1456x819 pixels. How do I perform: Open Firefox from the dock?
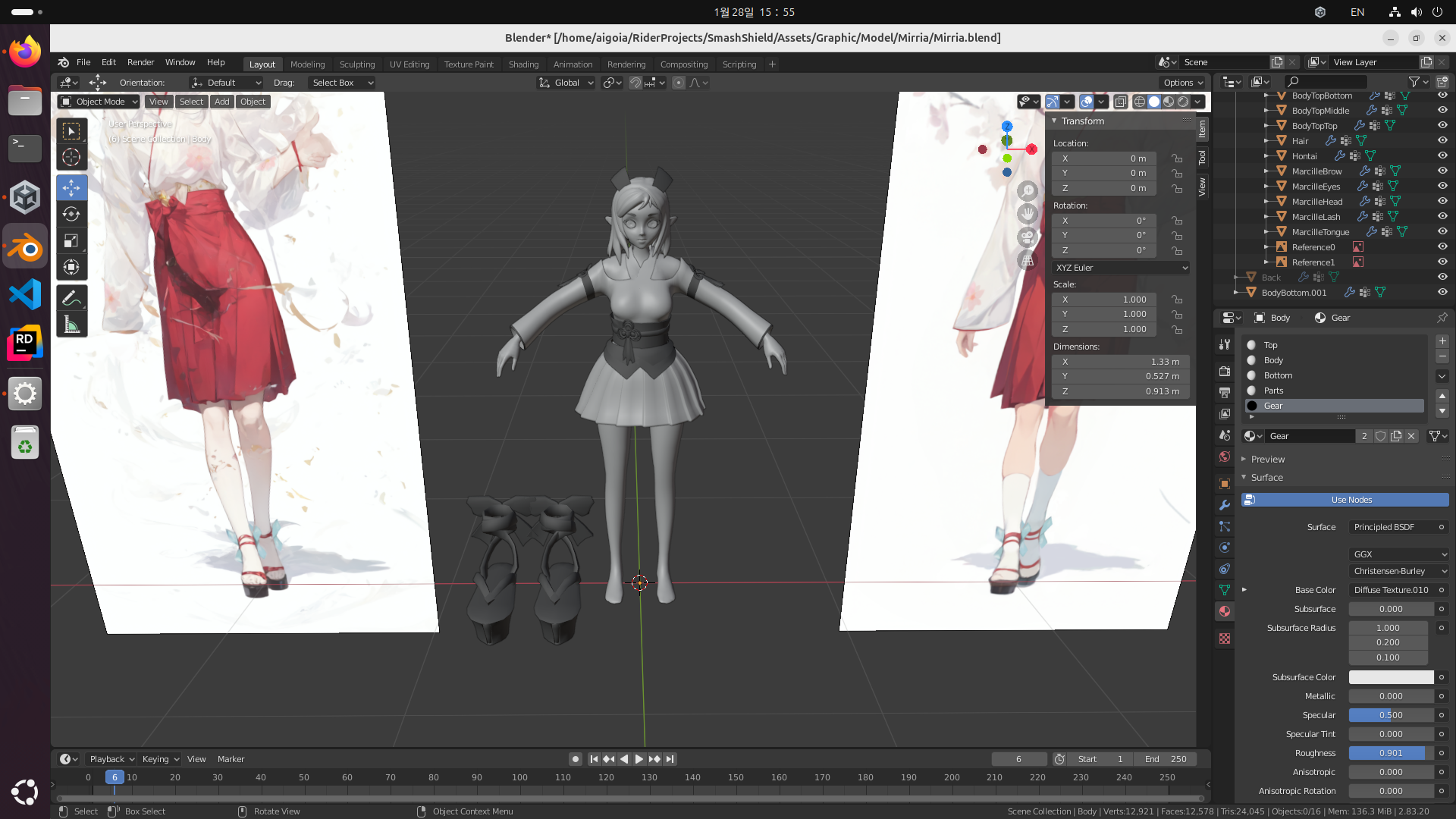(25, 52)
